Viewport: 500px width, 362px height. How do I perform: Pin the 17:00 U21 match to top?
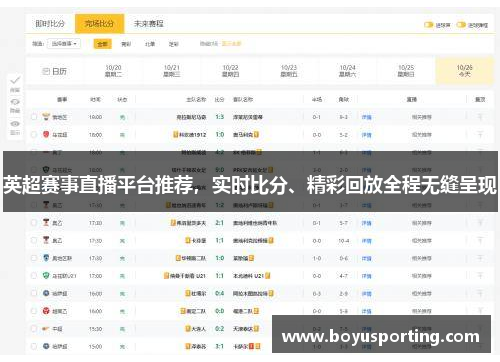[480, 276]
